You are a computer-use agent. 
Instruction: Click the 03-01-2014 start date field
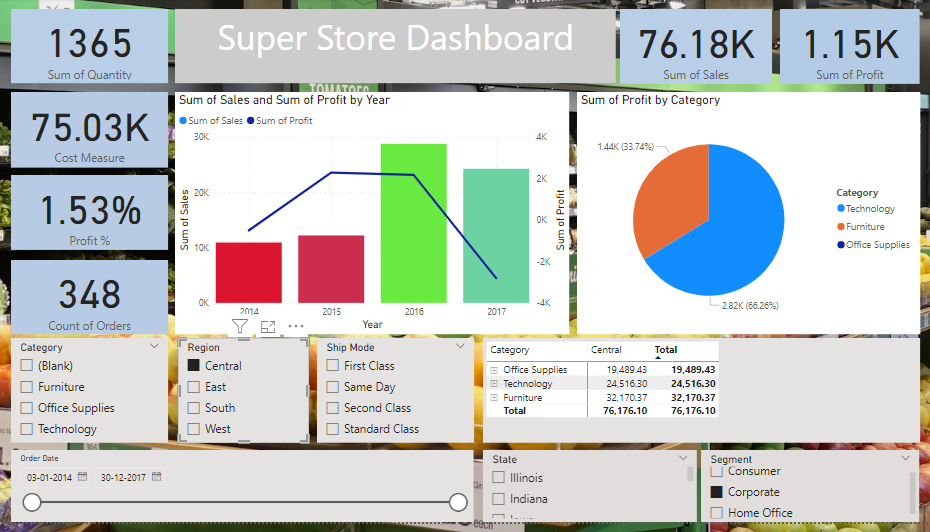(49, 477)
